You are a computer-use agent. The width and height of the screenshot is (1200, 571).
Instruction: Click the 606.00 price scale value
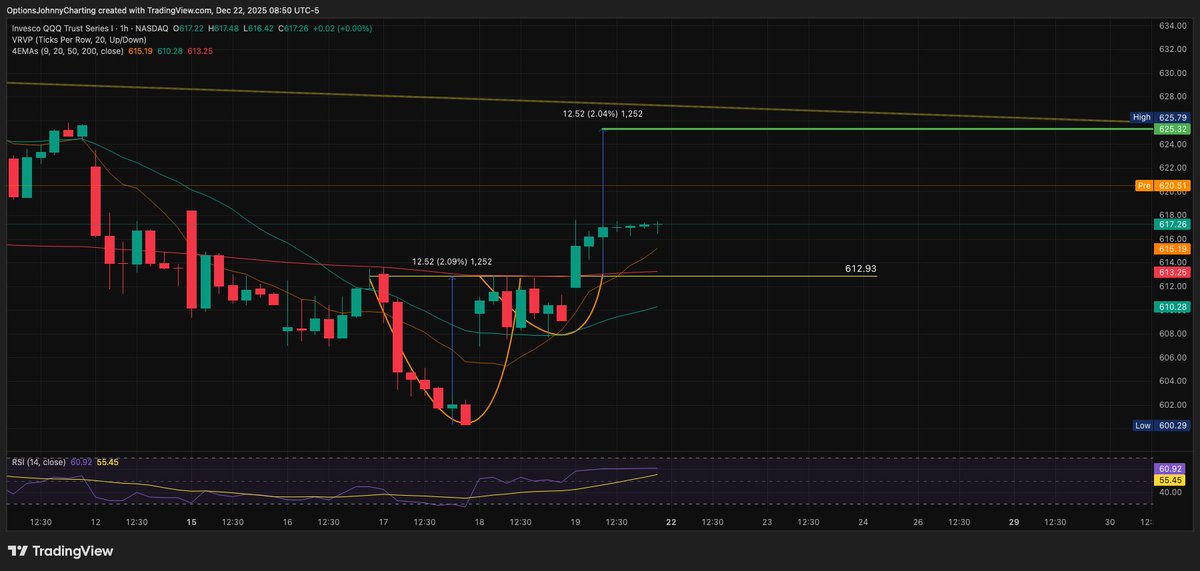point(1174,358)
